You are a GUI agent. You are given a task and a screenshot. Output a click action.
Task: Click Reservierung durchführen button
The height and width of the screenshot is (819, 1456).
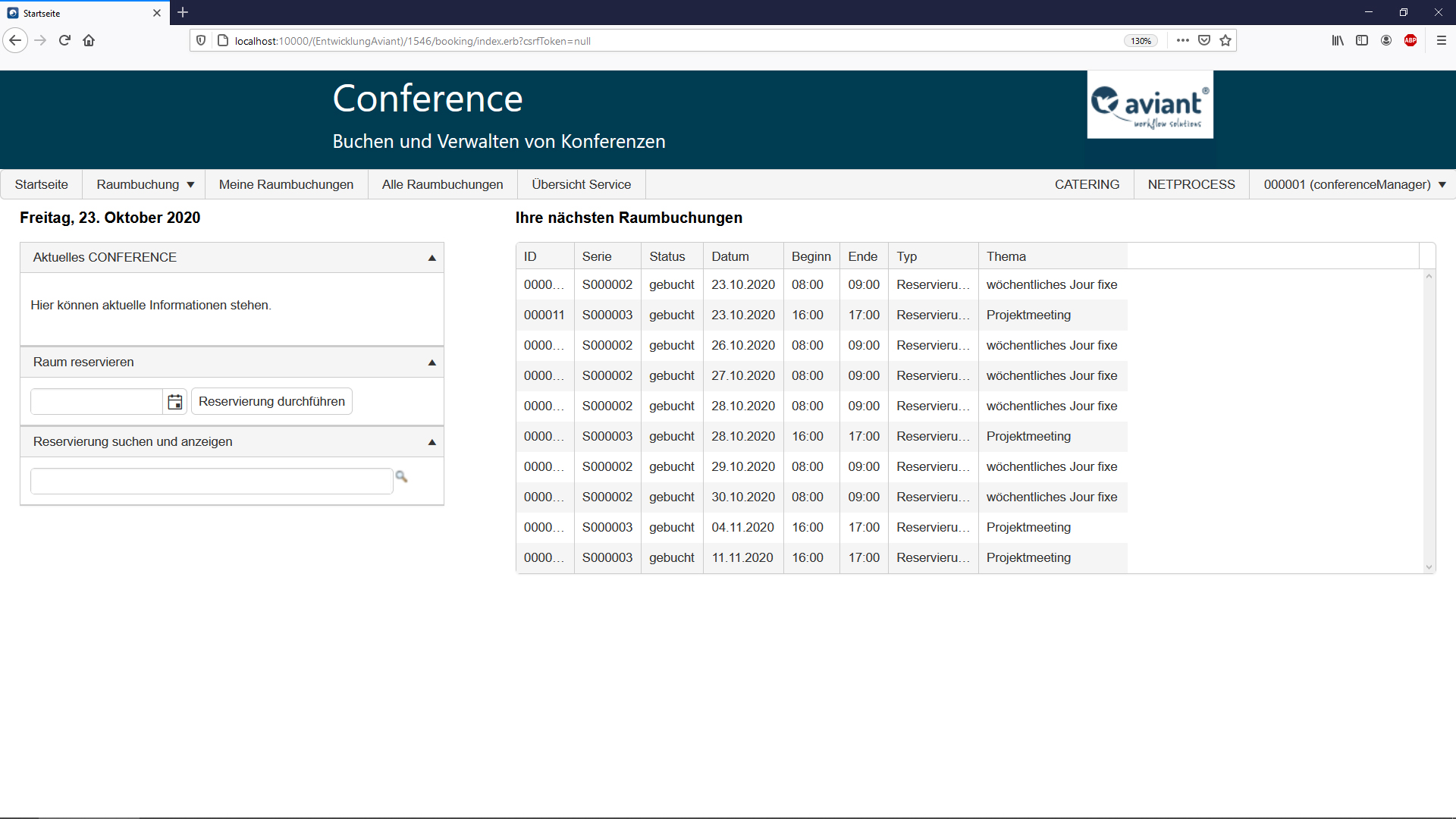pos(271,401)
